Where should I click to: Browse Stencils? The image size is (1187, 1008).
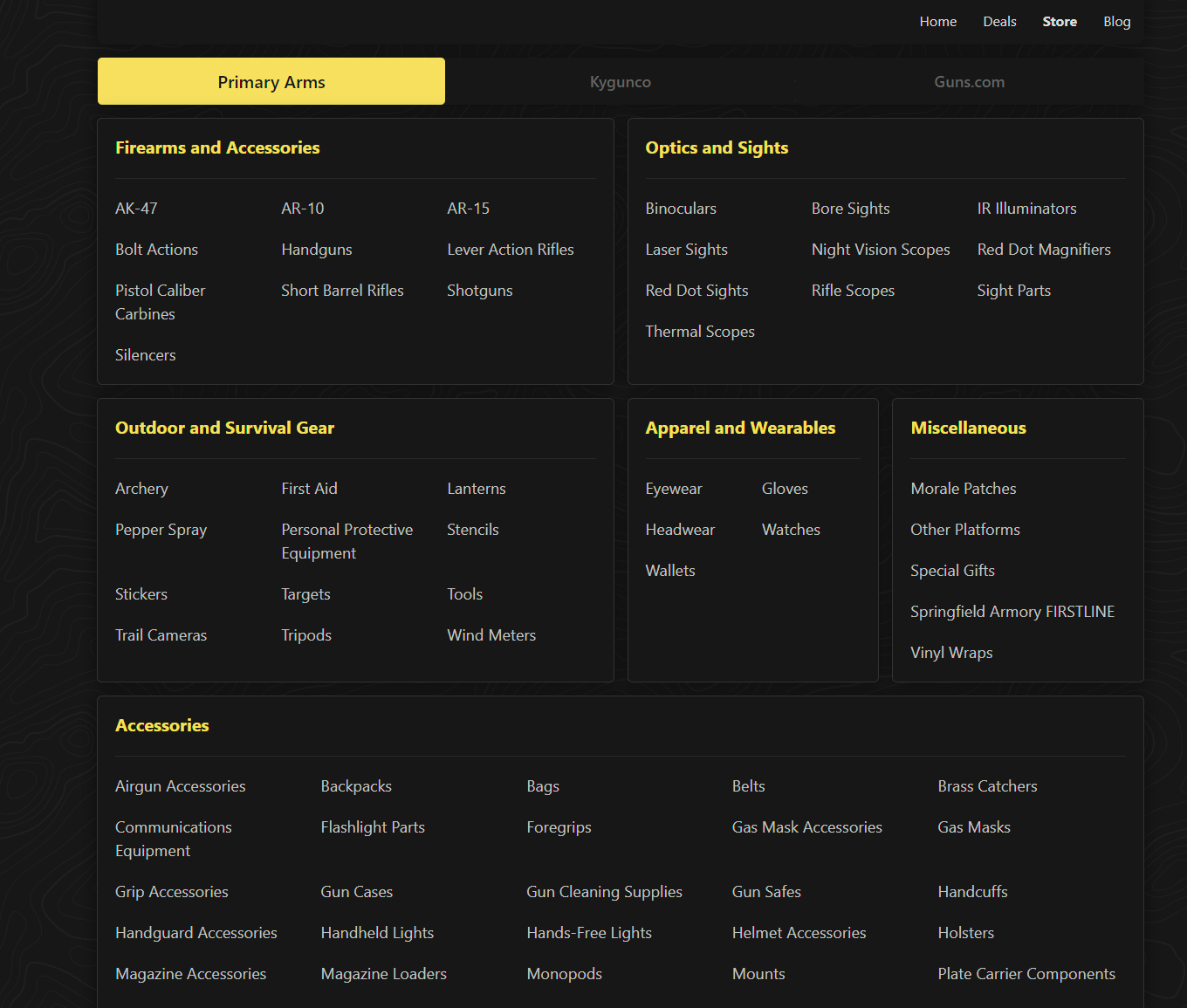472,530
